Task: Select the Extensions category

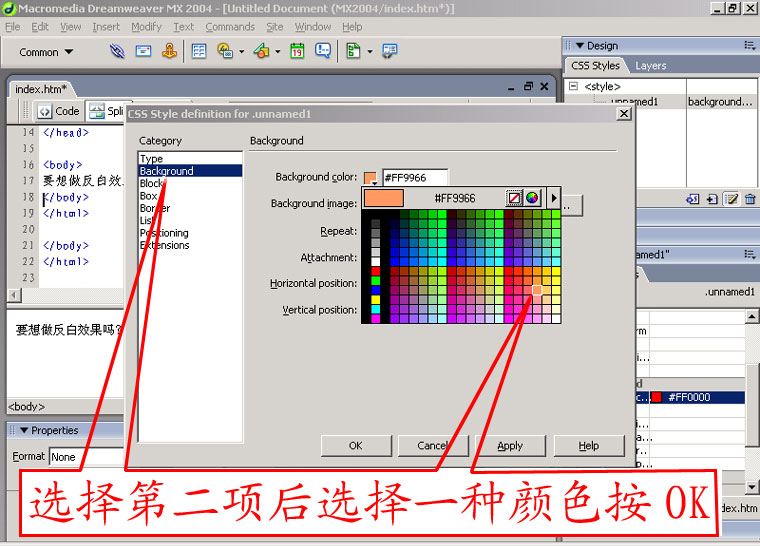Action: pyautogui.click(x=190, y=245)
